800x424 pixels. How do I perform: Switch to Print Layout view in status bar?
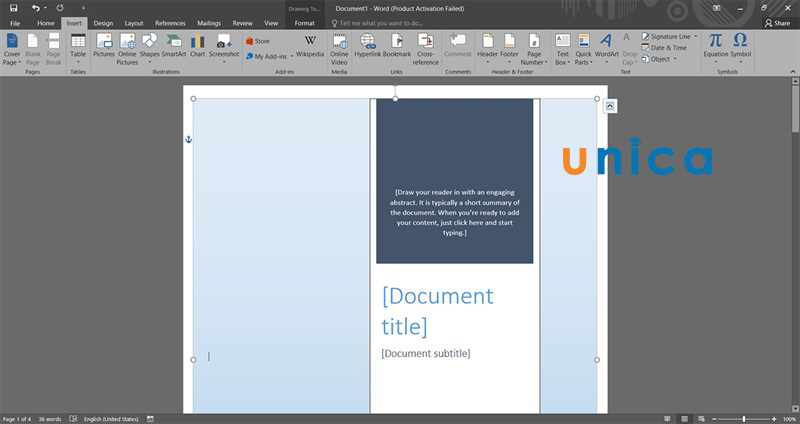685,419
